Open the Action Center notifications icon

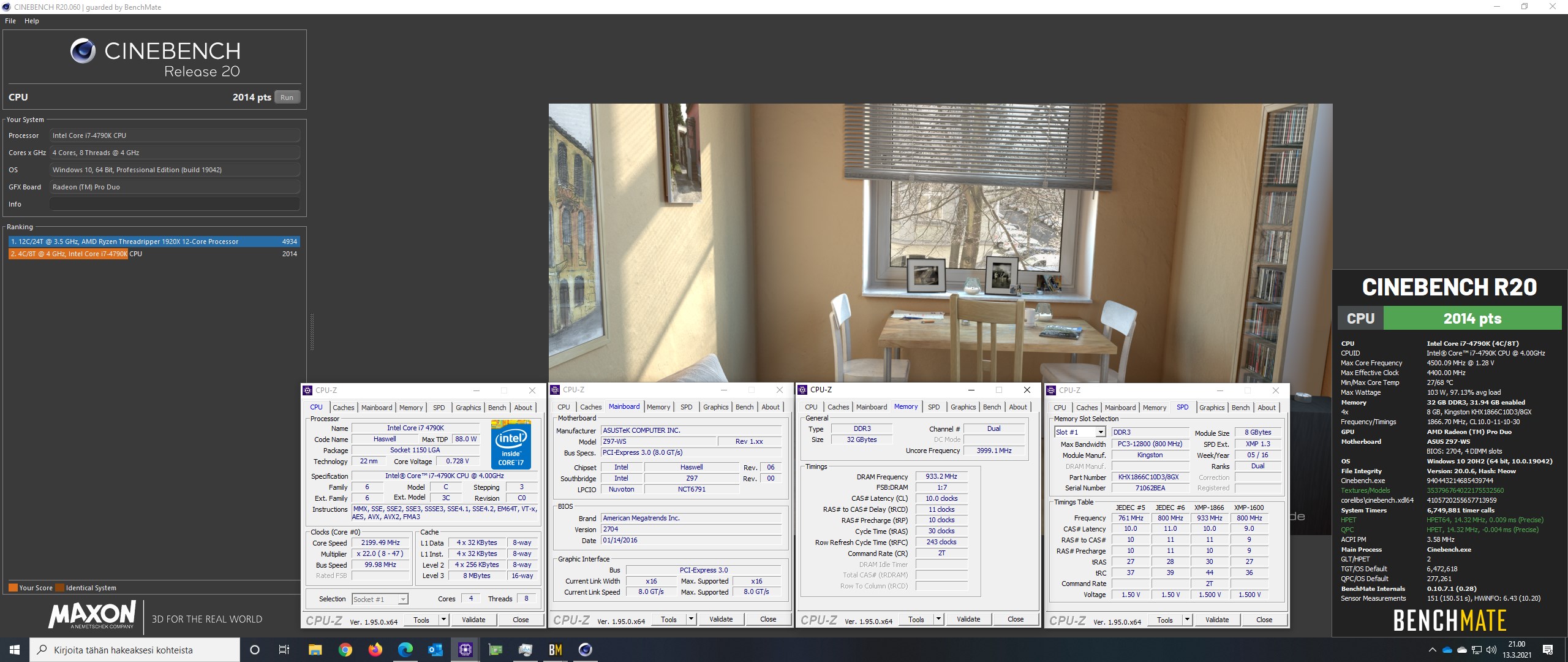pyautogui.click(x=1548, y=650)
